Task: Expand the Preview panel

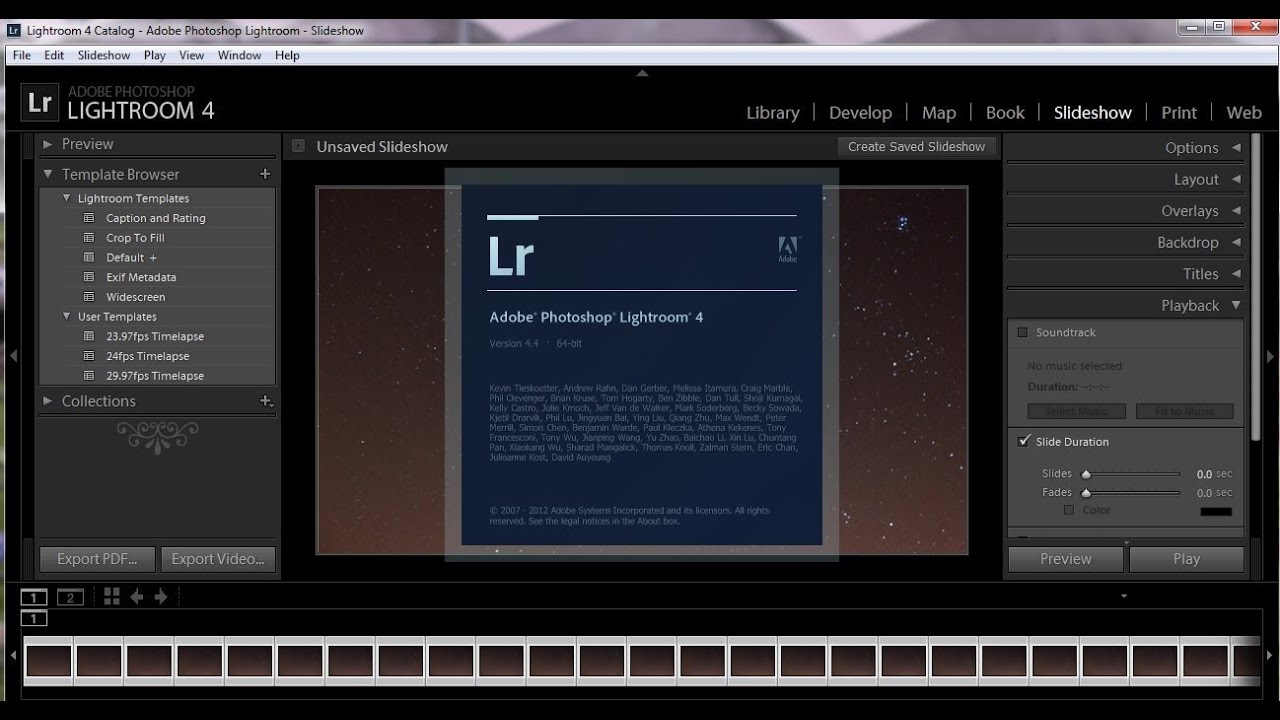Action: (x=47, y=144)
